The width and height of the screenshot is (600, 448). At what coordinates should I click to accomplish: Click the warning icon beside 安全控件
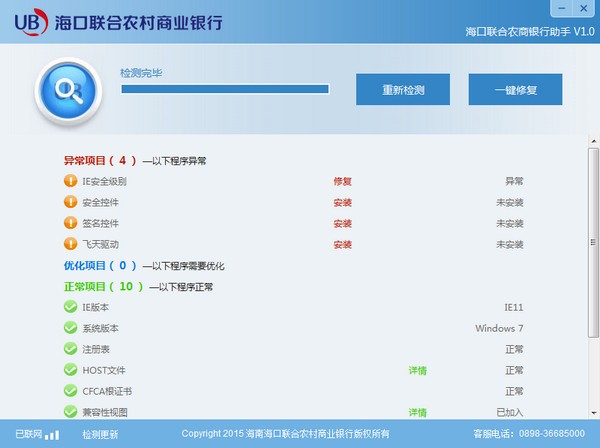70,202
